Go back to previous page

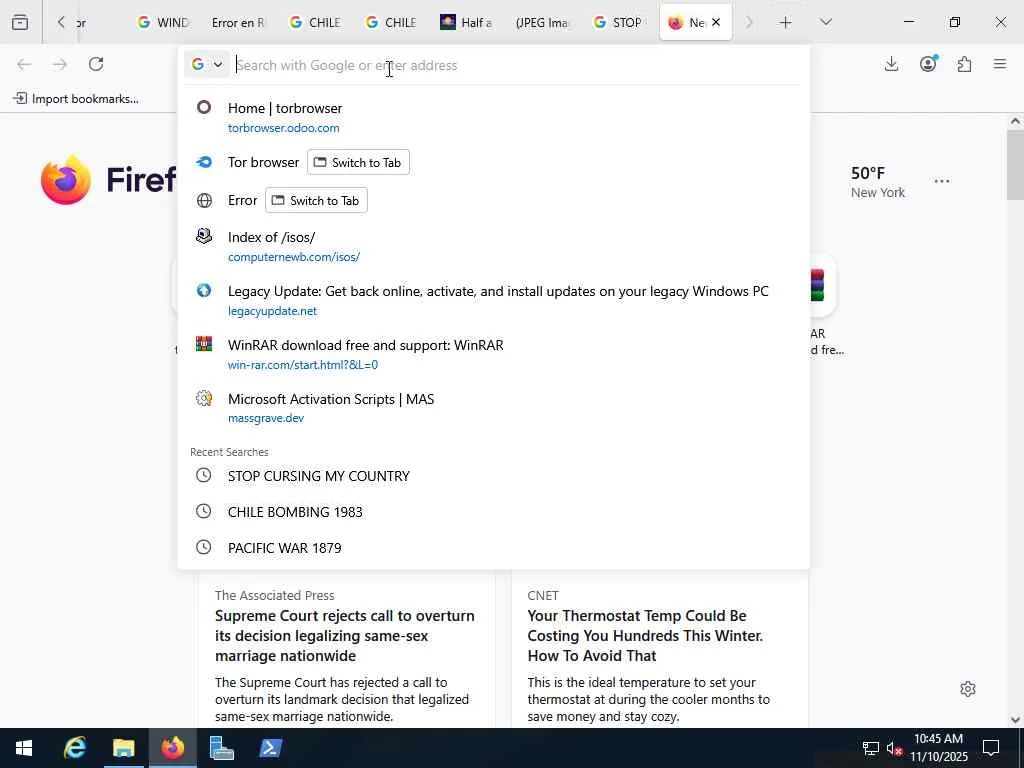coord(24,64)
